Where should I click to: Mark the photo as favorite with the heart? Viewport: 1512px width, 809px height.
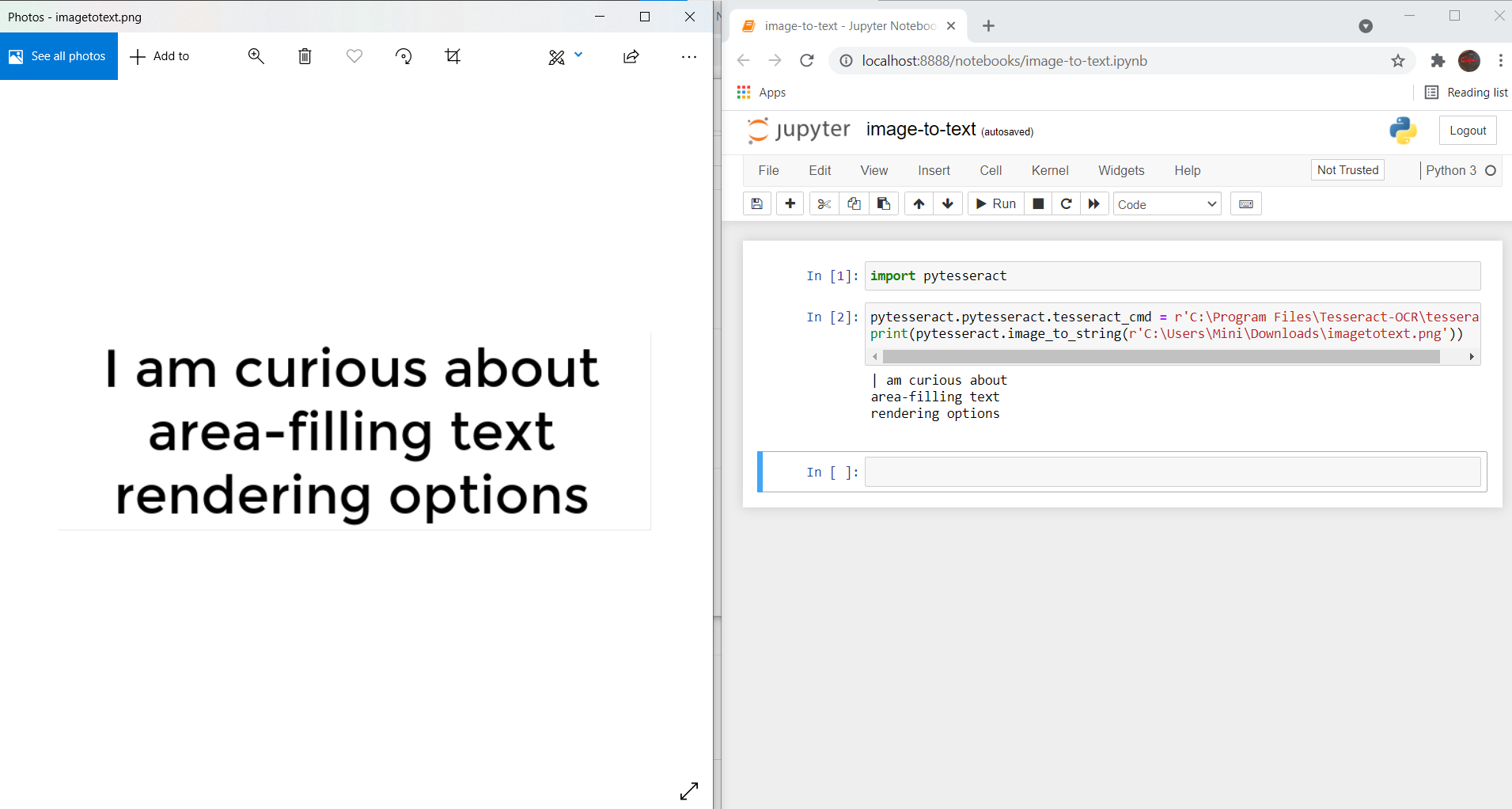(x=354, y=56)
